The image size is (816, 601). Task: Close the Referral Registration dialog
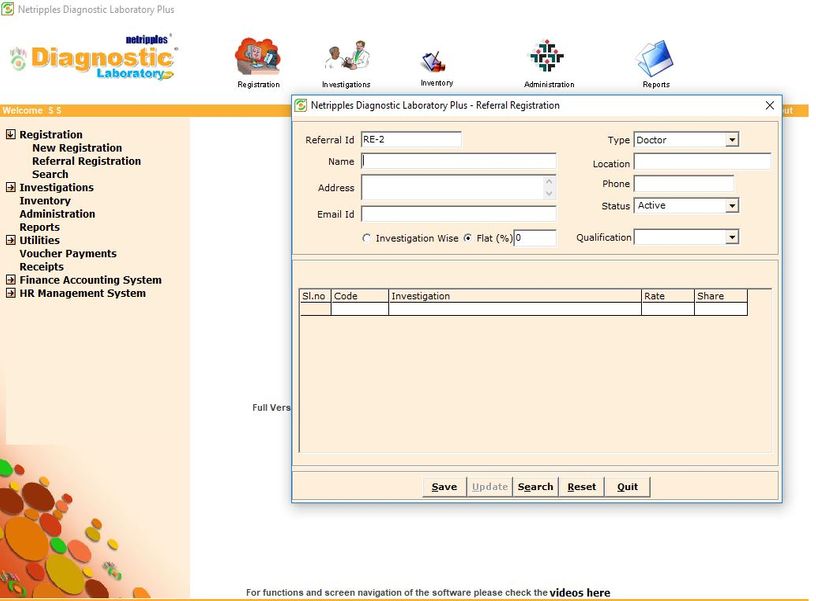tap(770, 106)
